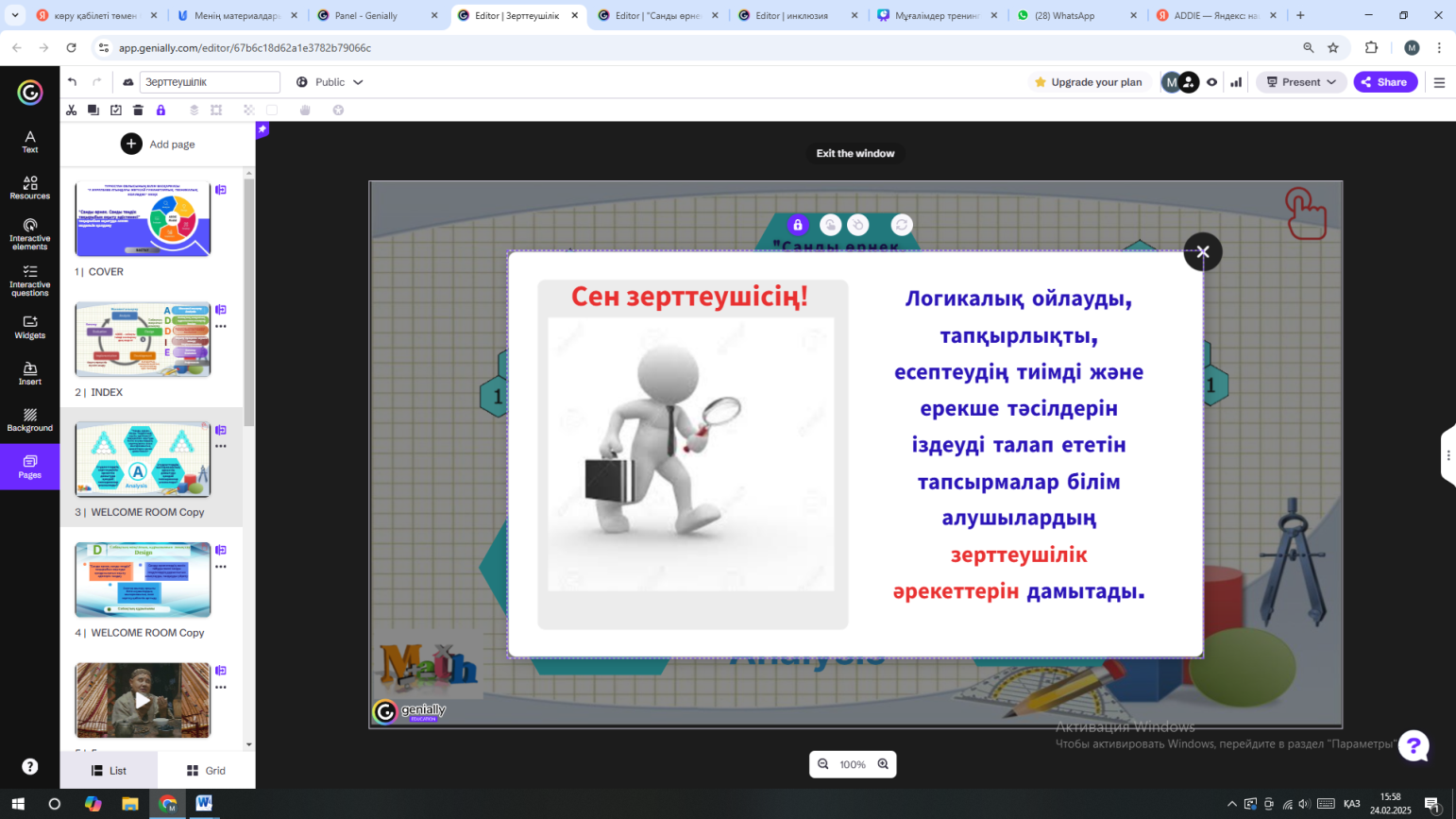Viewport: 1456px width, 819px height.
Task: Open the three-dot menu for INDEX page
Action: click(x=221, y=327)
